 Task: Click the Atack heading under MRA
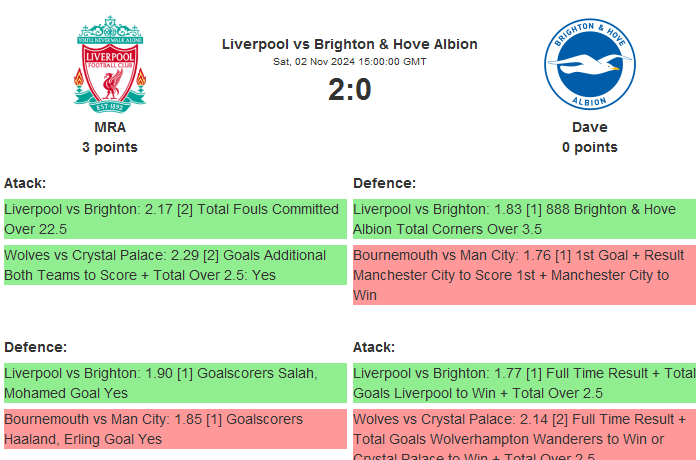pyautogui.click(x=25, y=183)
